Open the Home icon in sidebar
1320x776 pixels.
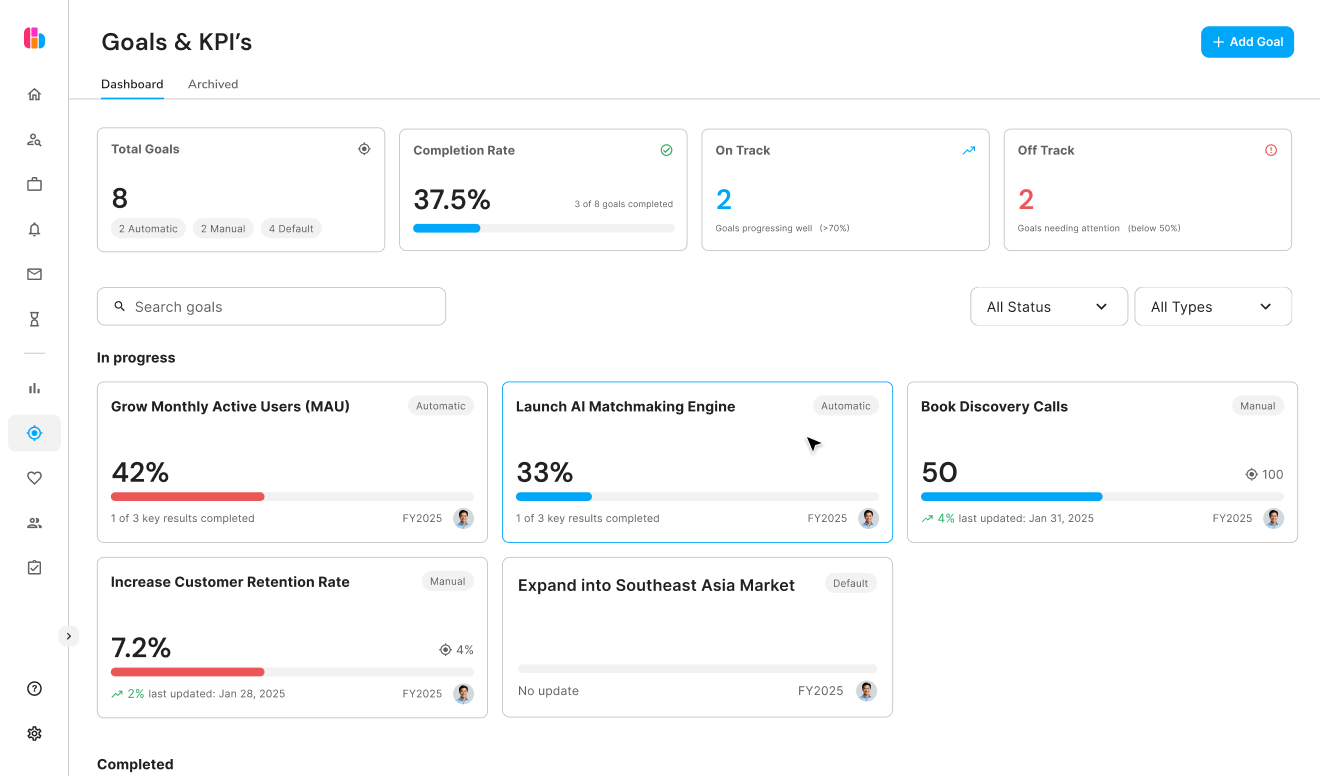(34, 95)
